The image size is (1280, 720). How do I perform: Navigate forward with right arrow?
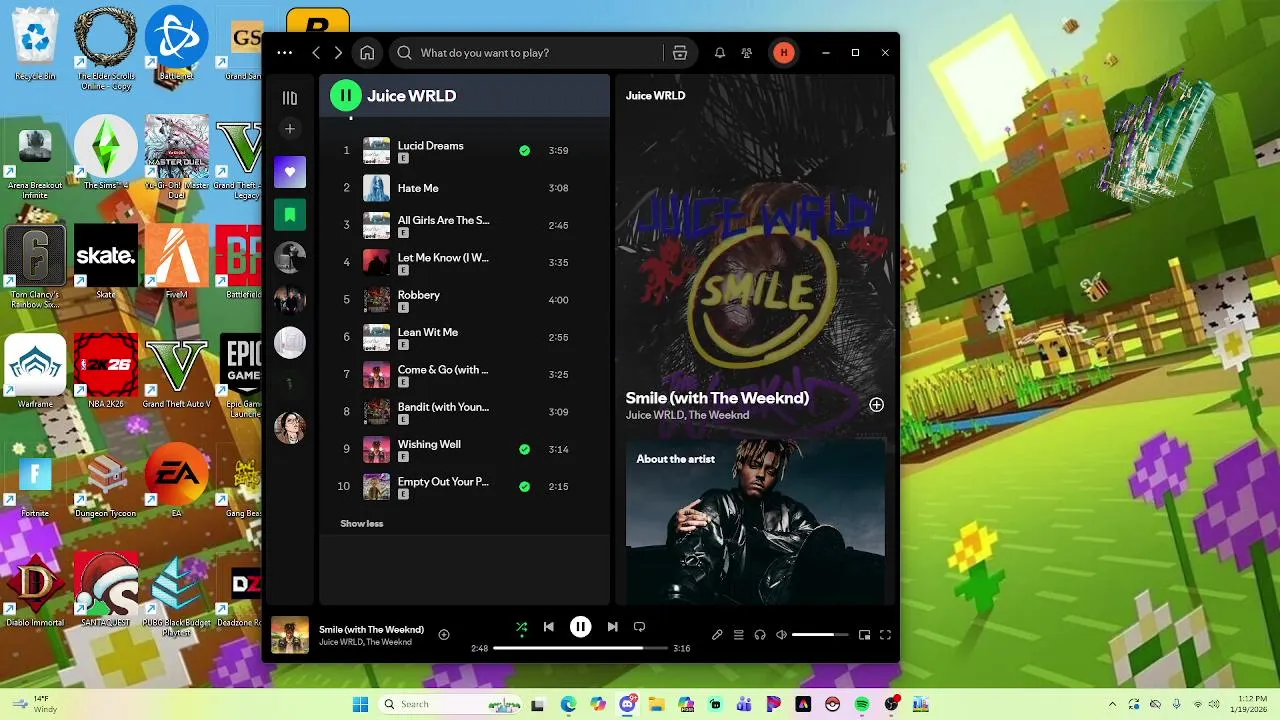338,53
